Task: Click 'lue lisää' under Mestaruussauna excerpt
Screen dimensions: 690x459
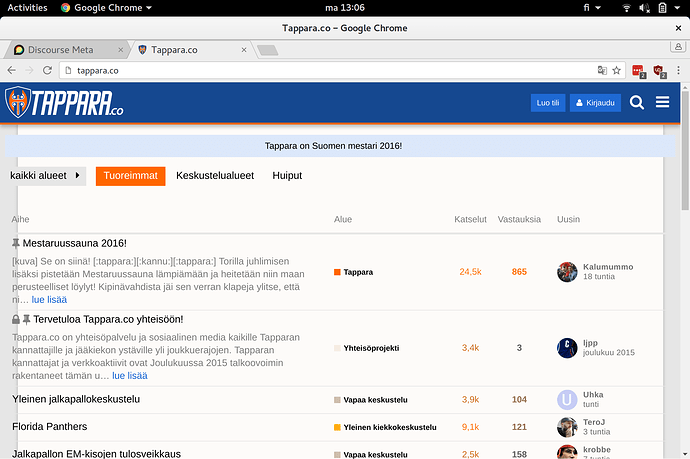Action: [49, 300]
